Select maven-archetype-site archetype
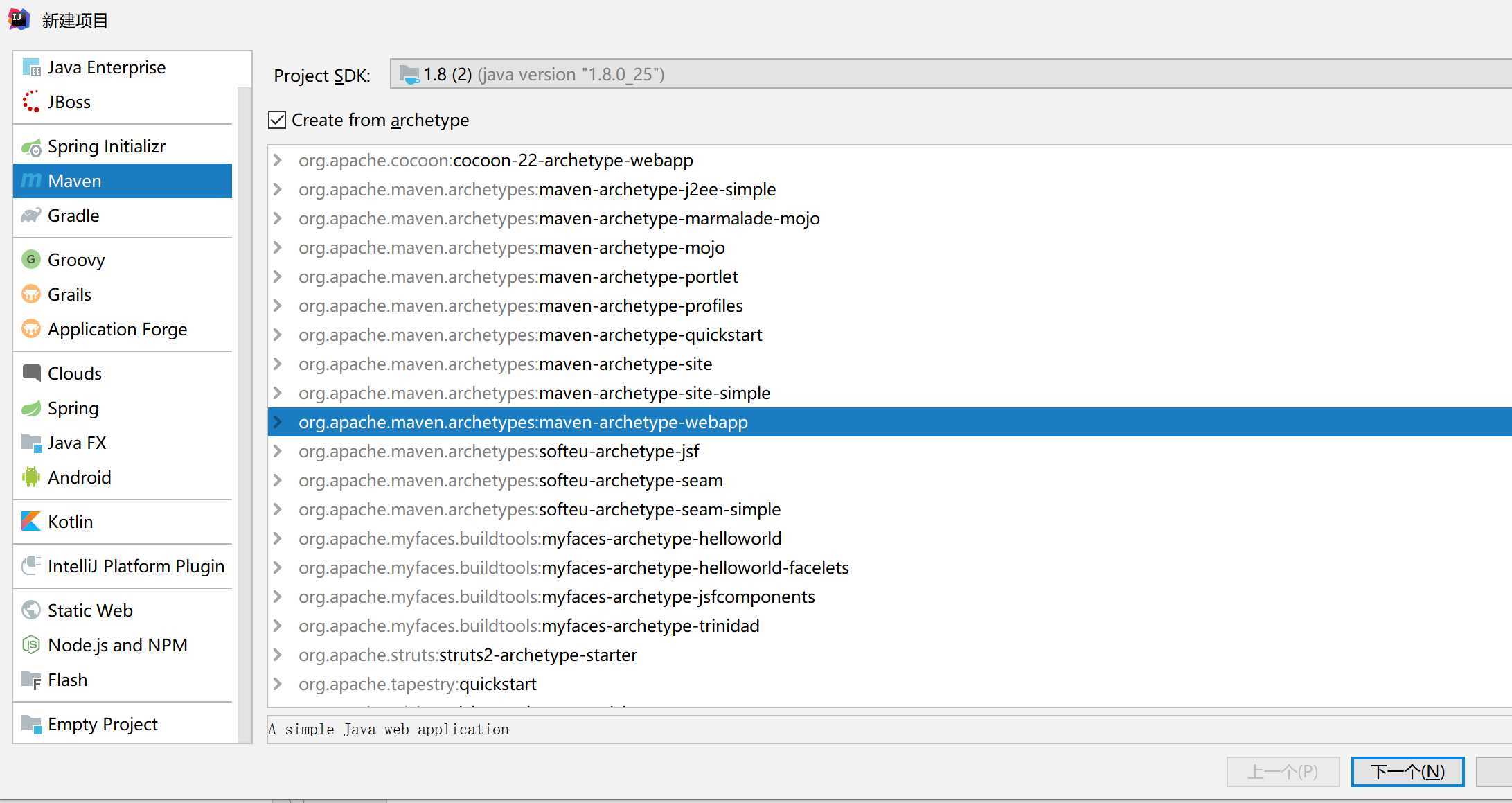The width and height of the screenshot is (1512, 803). (889, 364)
